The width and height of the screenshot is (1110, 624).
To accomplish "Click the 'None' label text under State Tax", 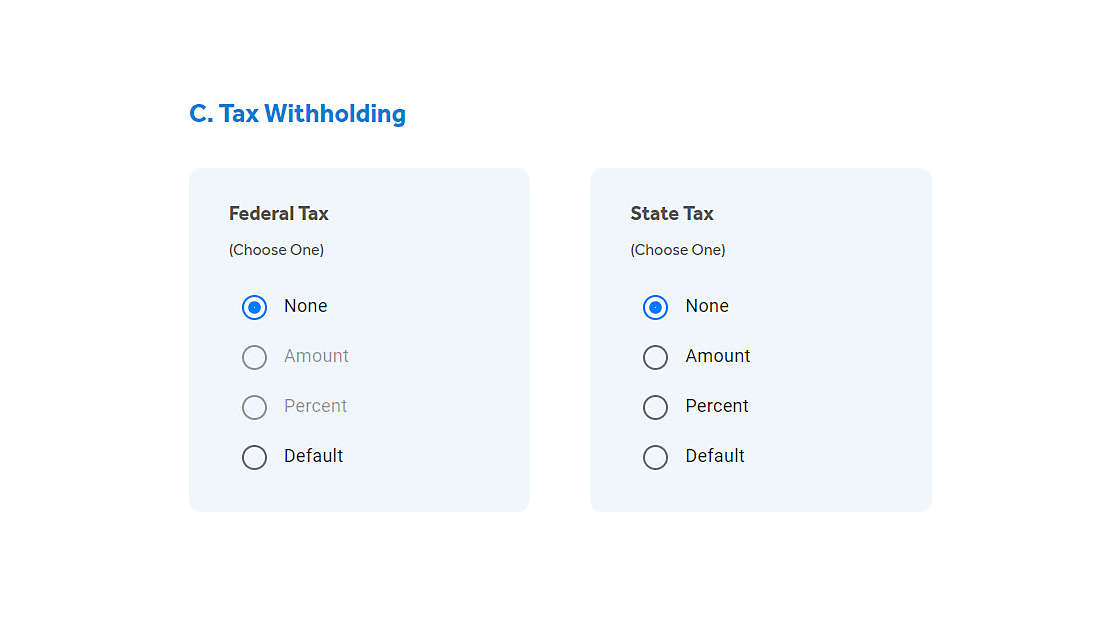I will [x=707, y=306].
